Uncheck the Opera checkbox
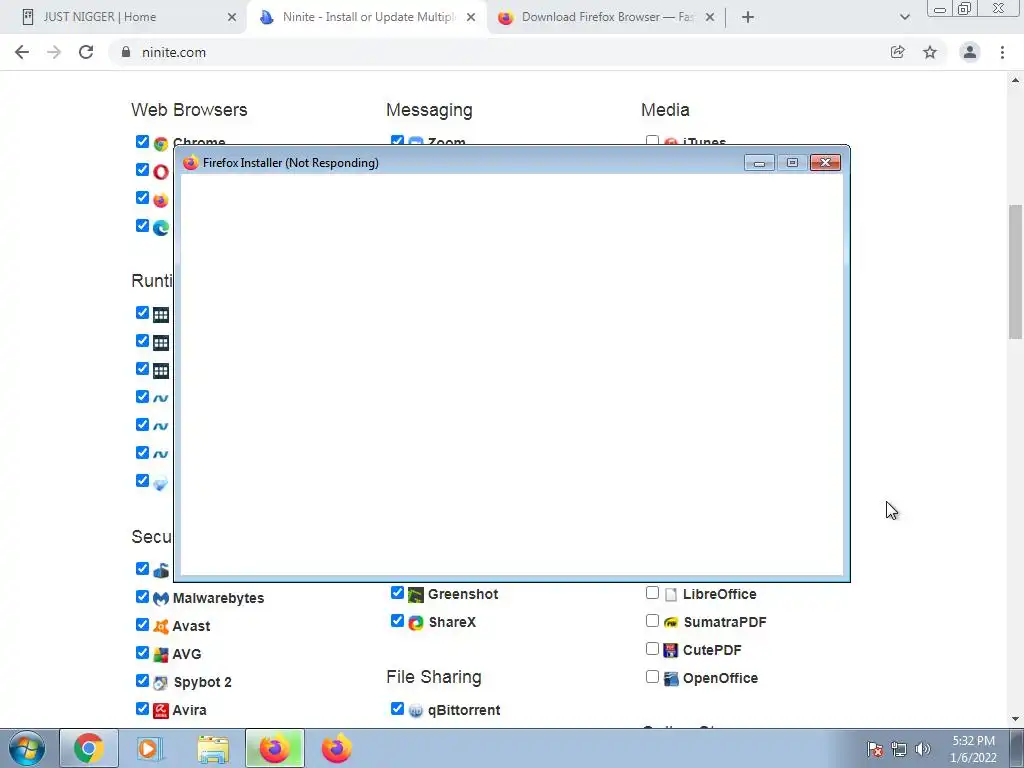1024x768 pixels. point(142,169)
